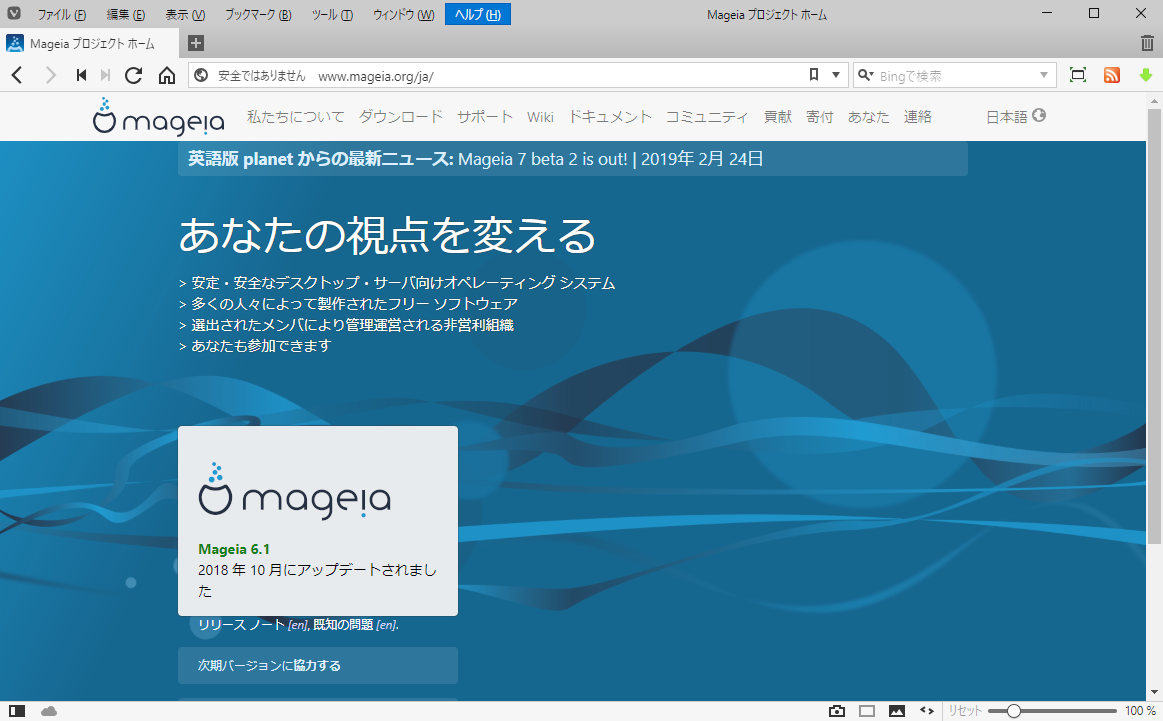Viewport: 1163px width, 721px height.
Task: Open 日本語 language selector
Action: pyautogui.click(x=1015, y=116)
